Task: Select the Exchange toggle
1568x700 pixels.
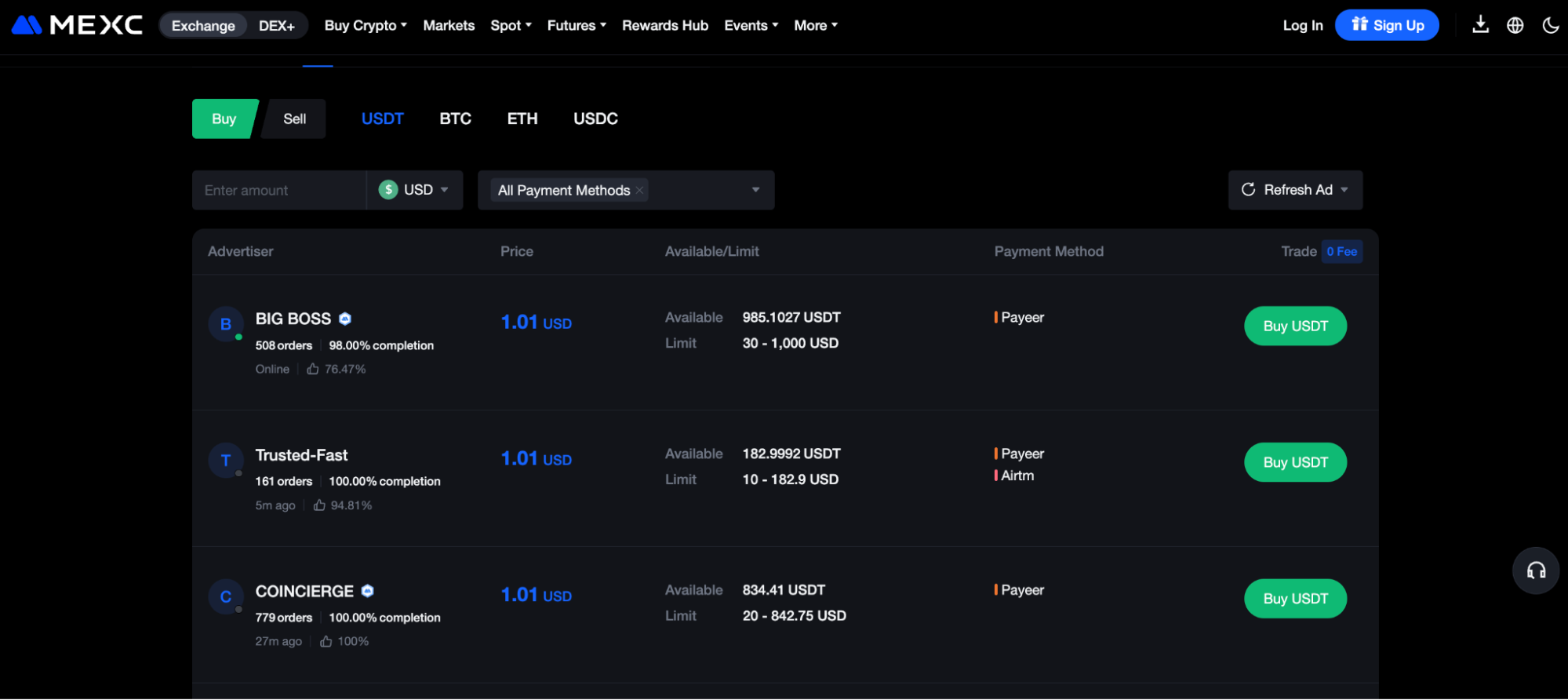Action: [203, 26]
